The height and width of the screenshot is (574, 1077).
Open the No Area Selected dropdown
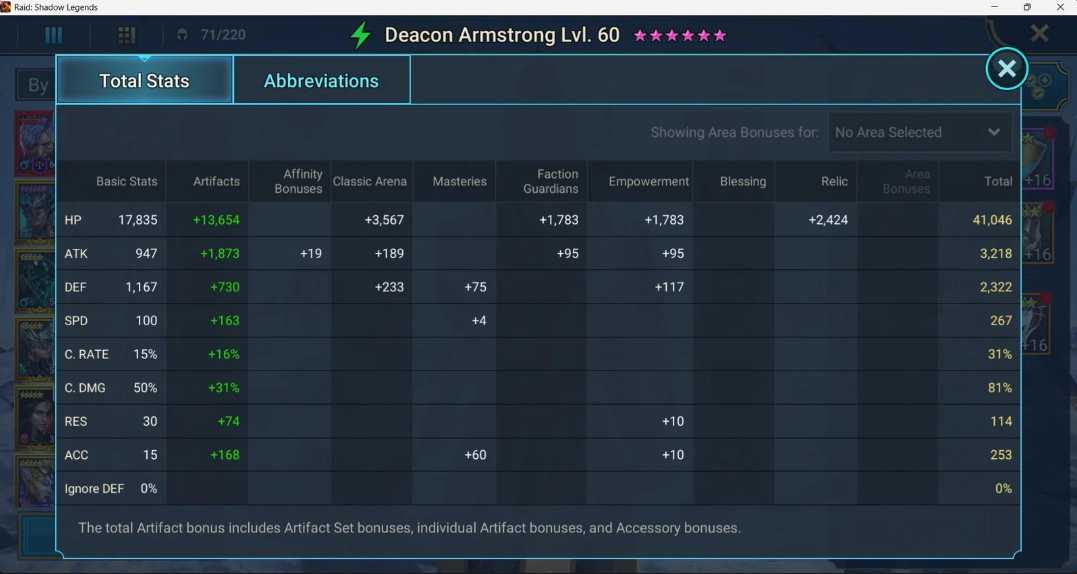[919, 133]
